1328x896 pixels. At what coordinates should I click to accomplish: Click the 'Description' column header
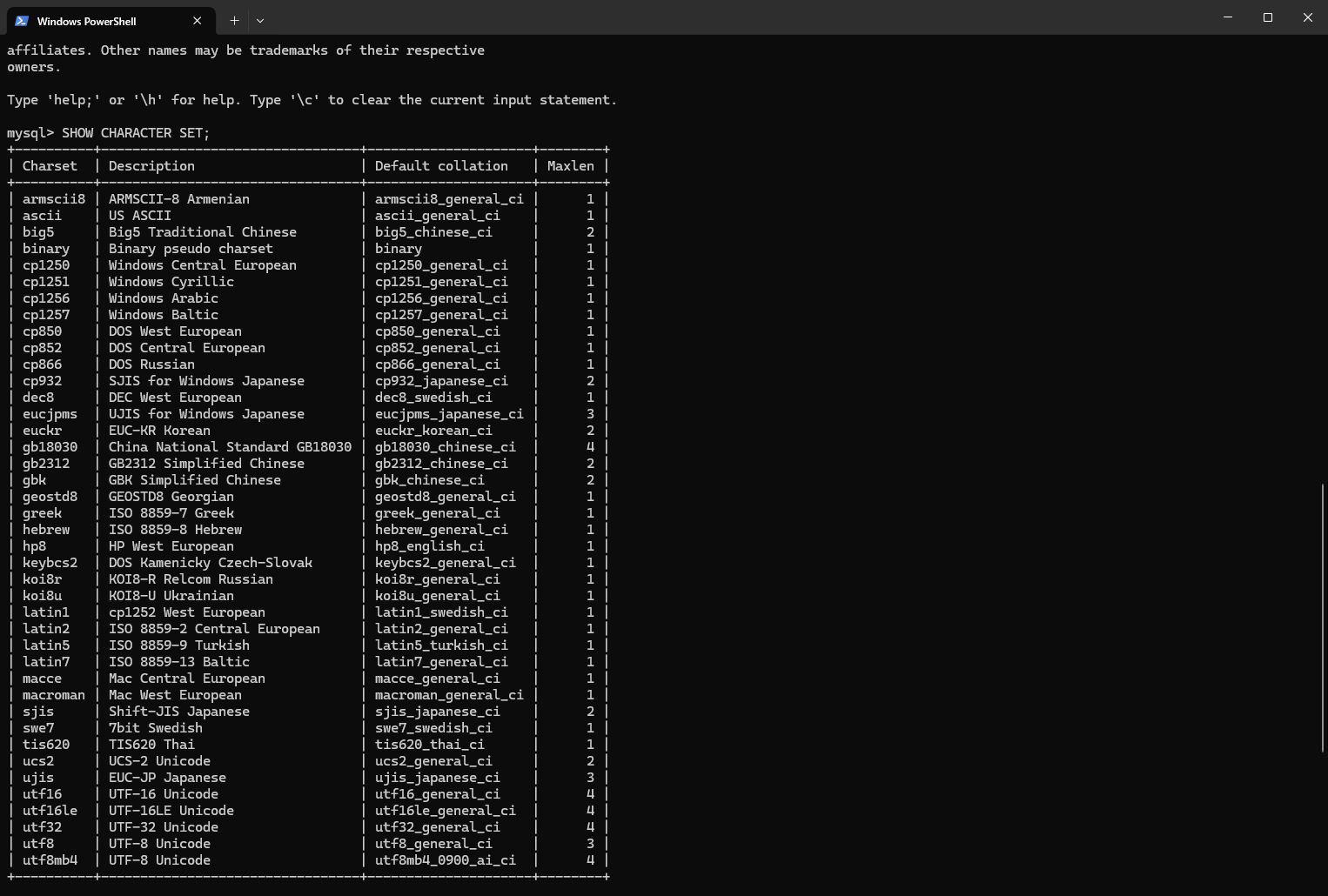[x=151, y=166]
